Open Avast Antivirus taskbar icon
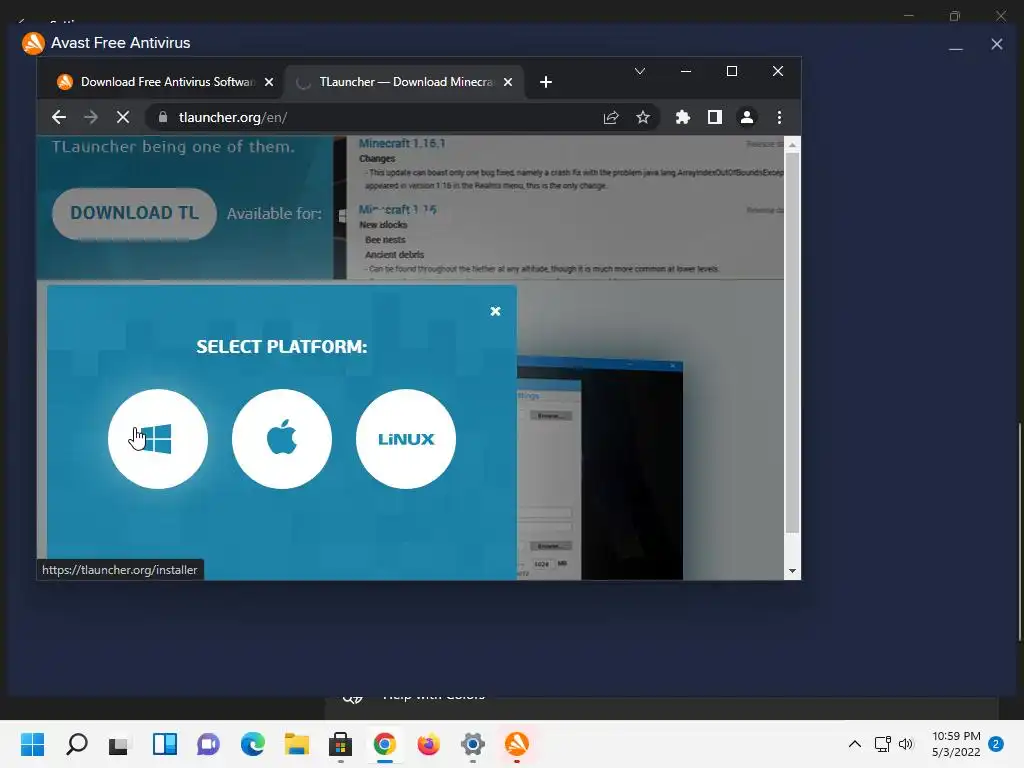This screenshot has height=768, width=1024. tap(517, 744)
